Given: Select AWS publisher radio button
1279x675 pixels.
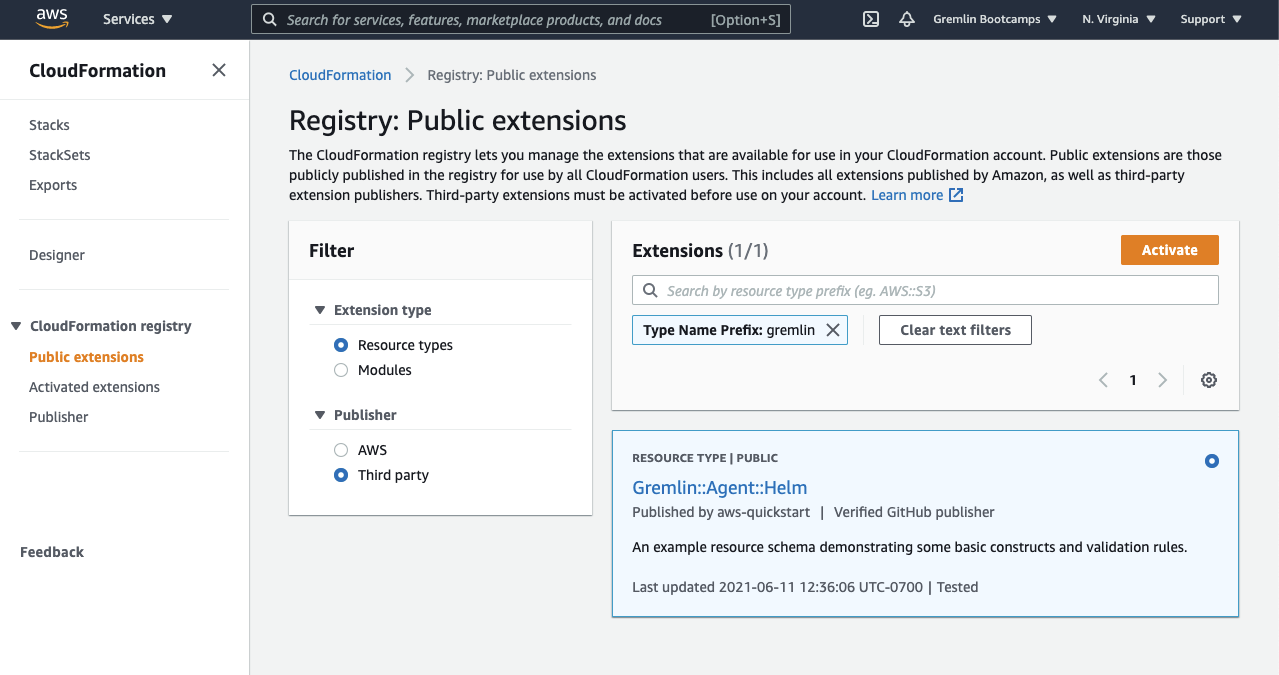Looking at the screenshot, I should coord(341,450).
